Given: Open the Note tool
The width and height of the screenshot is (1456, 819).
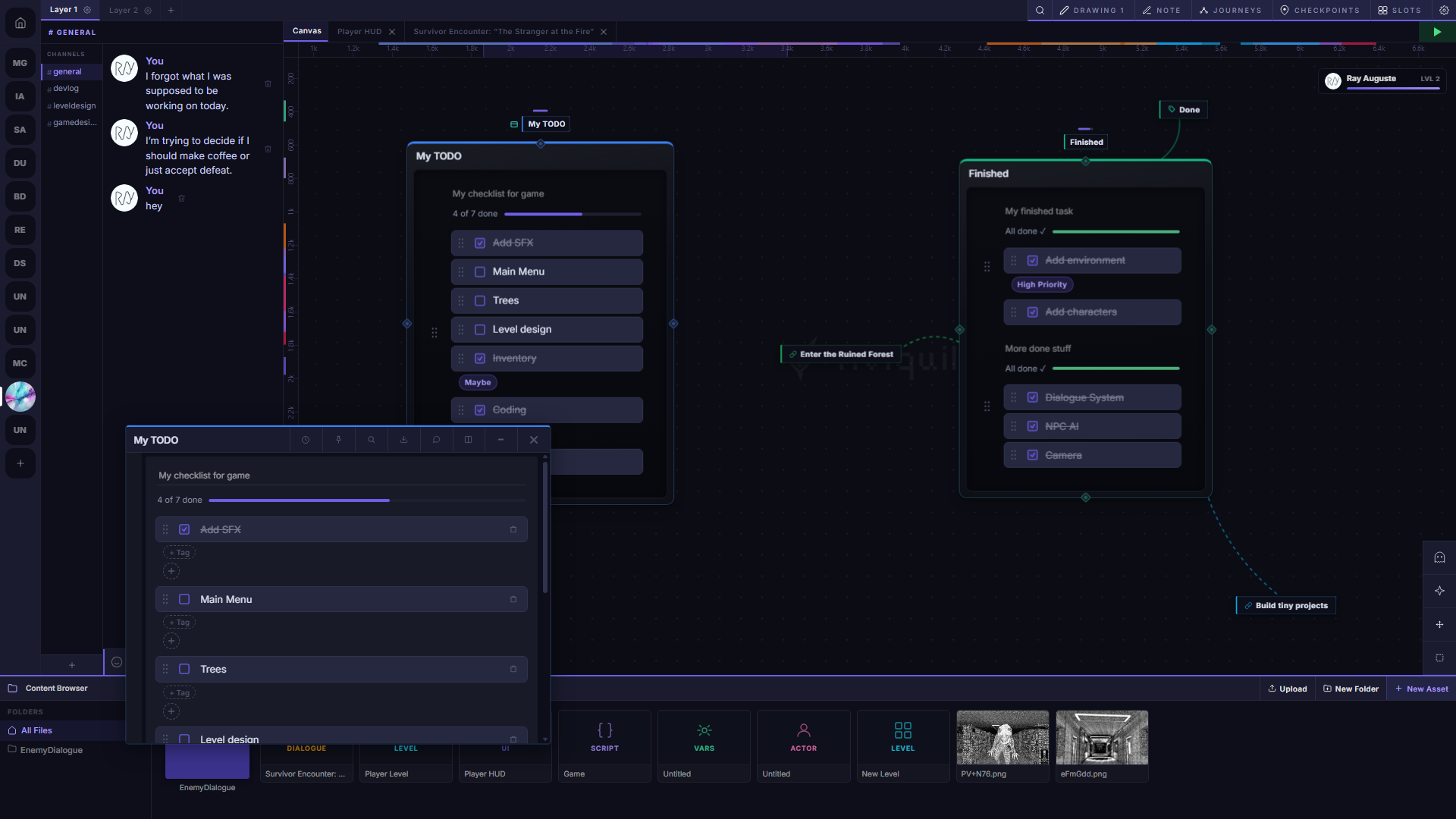Looking at the screenshot, I should coord(1162,11).
